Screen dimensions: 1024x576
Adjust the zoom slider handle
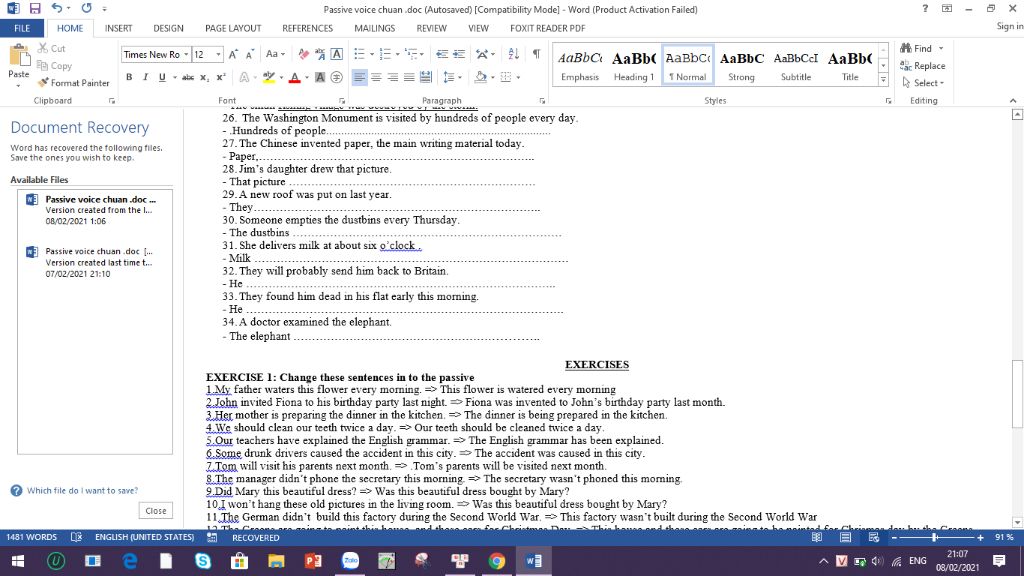[x=935, y=537]
